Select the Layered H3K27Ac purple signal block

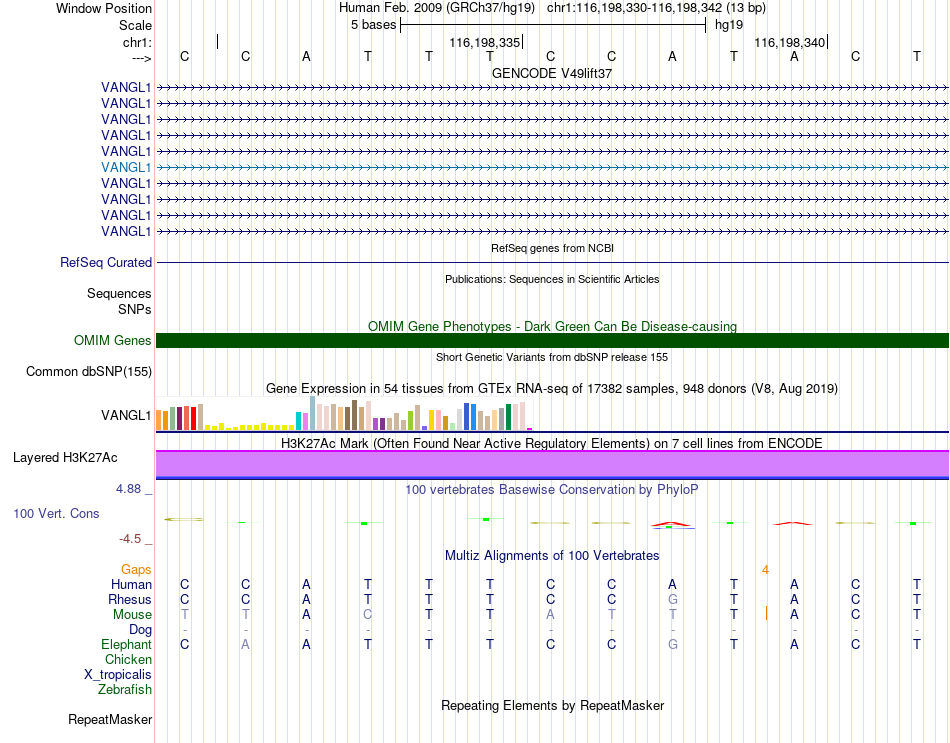pyautogui.click(x=552, y=465)
